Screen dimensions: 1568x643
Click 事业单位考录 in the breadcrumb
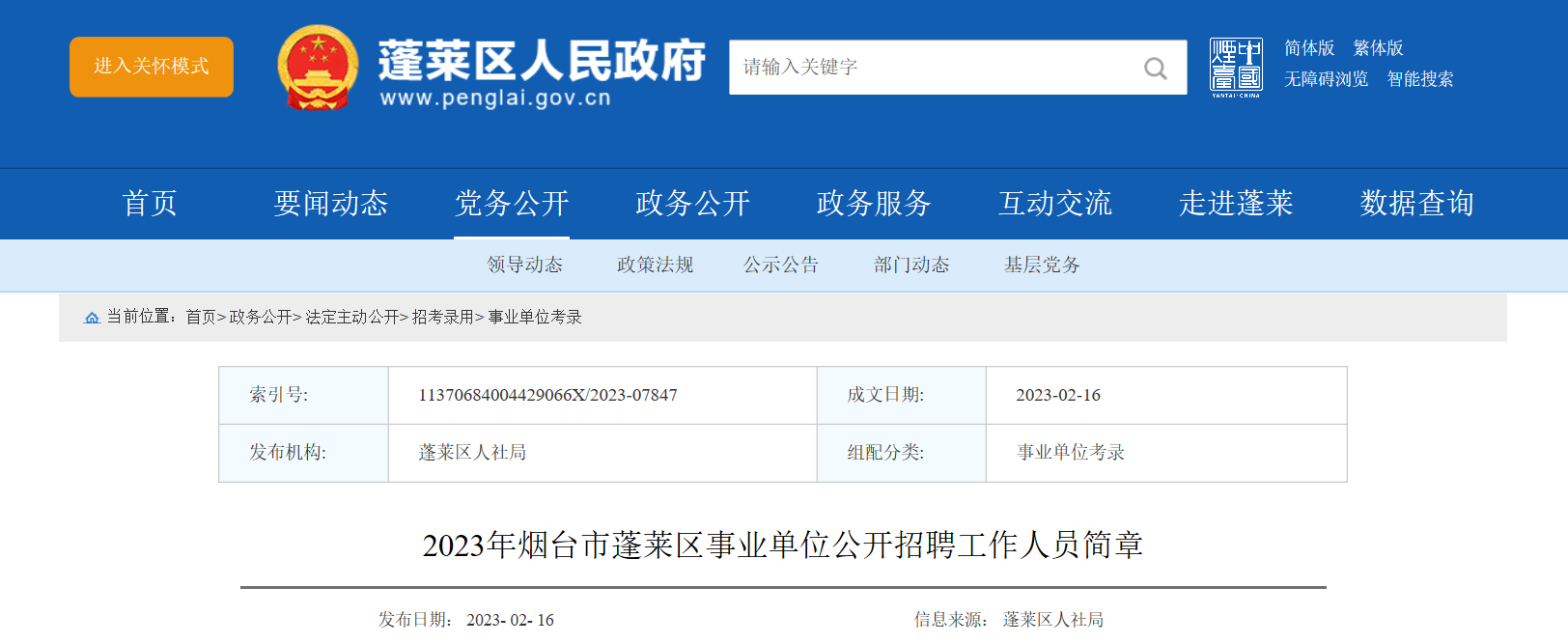click(535, 318)
